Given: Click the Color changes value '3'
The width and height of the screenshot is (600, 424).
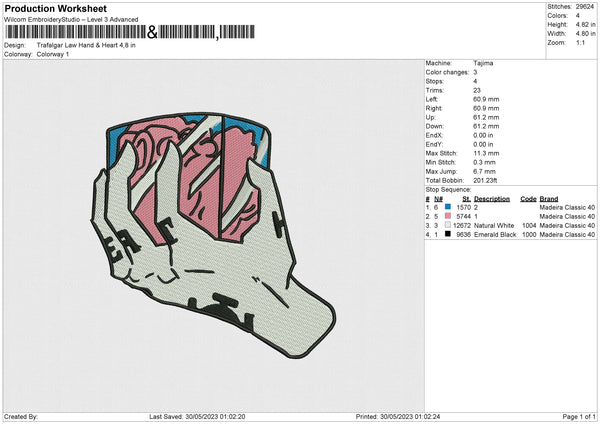Looking at the screenshot, I should coord(475,72).
